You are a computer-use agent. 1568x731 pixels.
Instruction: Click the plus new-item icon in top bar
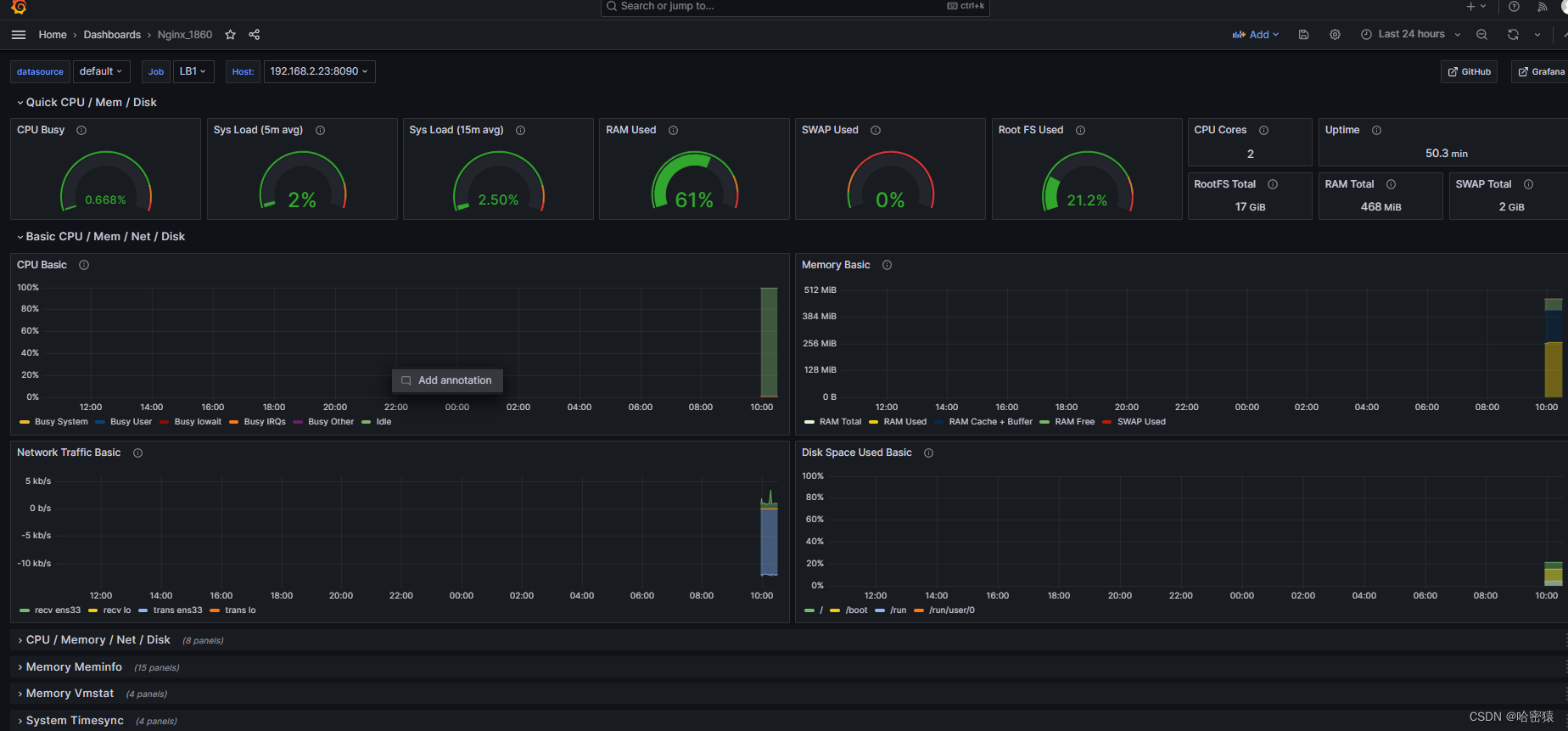[x=1471, y=7]
